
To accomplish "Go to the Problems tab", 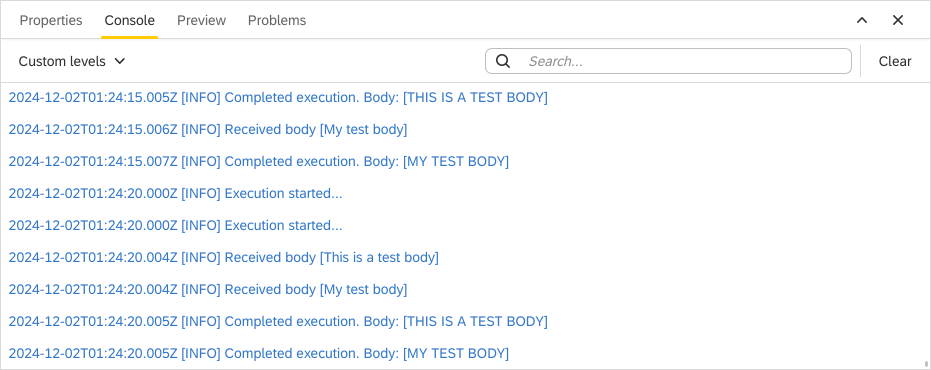I will 277,21.
